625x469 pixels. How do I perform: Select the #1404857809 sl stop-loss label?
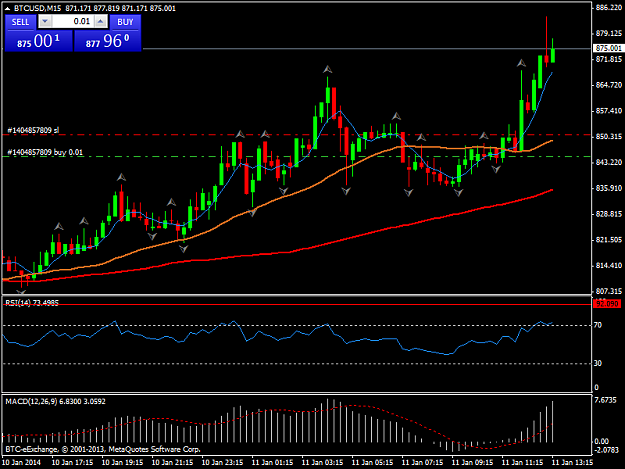coord(33,130)
